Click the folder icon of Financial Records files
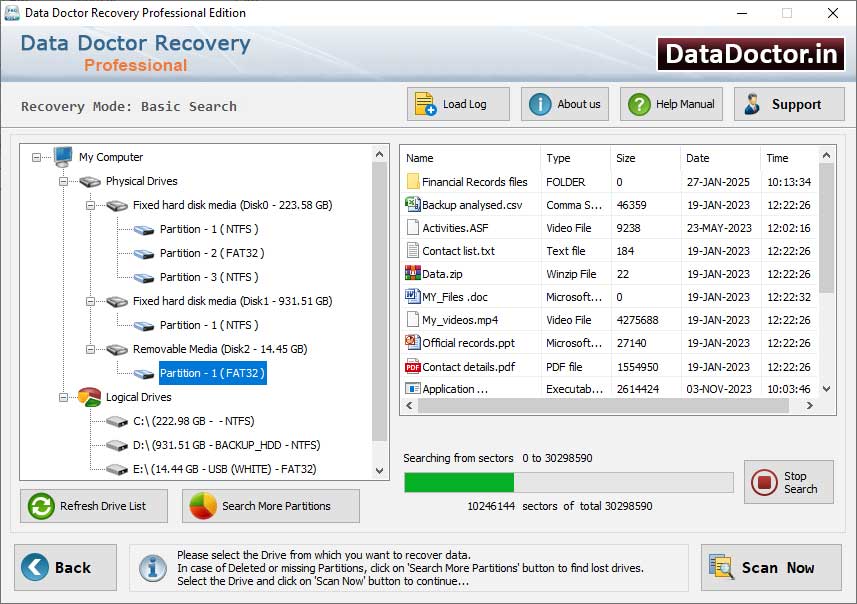This screenshot has width=857, height=604. tap(413, 181)
